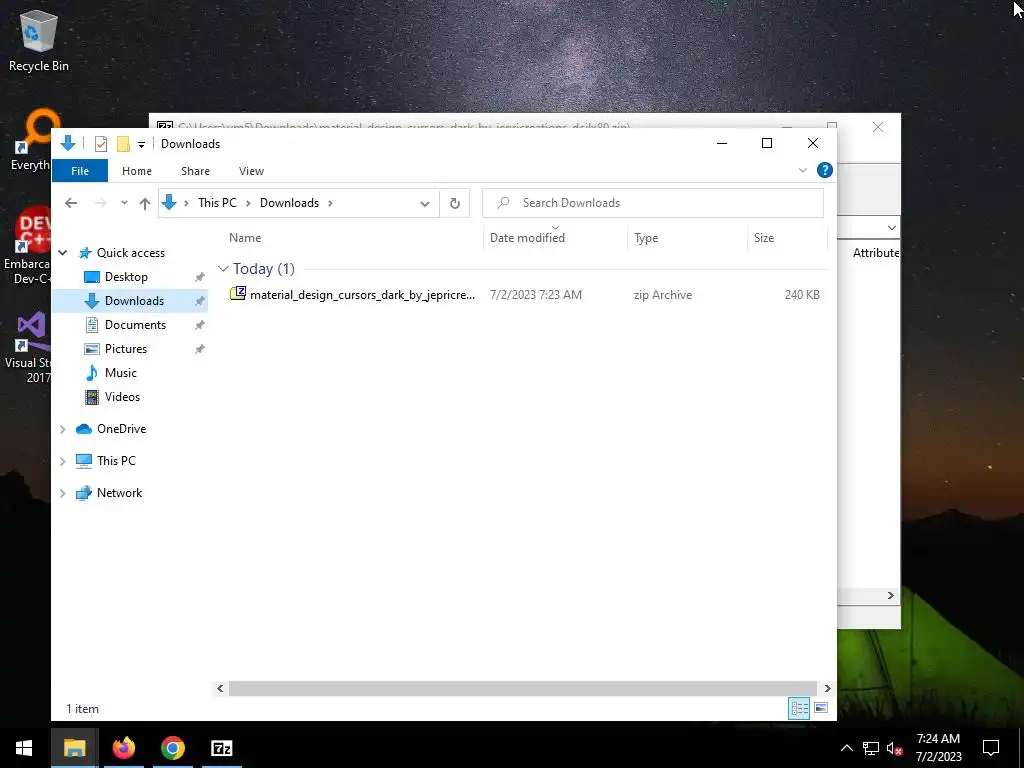1024x768 pixels.
Task: Open the Windows Start menu
Action: [24, 748]
